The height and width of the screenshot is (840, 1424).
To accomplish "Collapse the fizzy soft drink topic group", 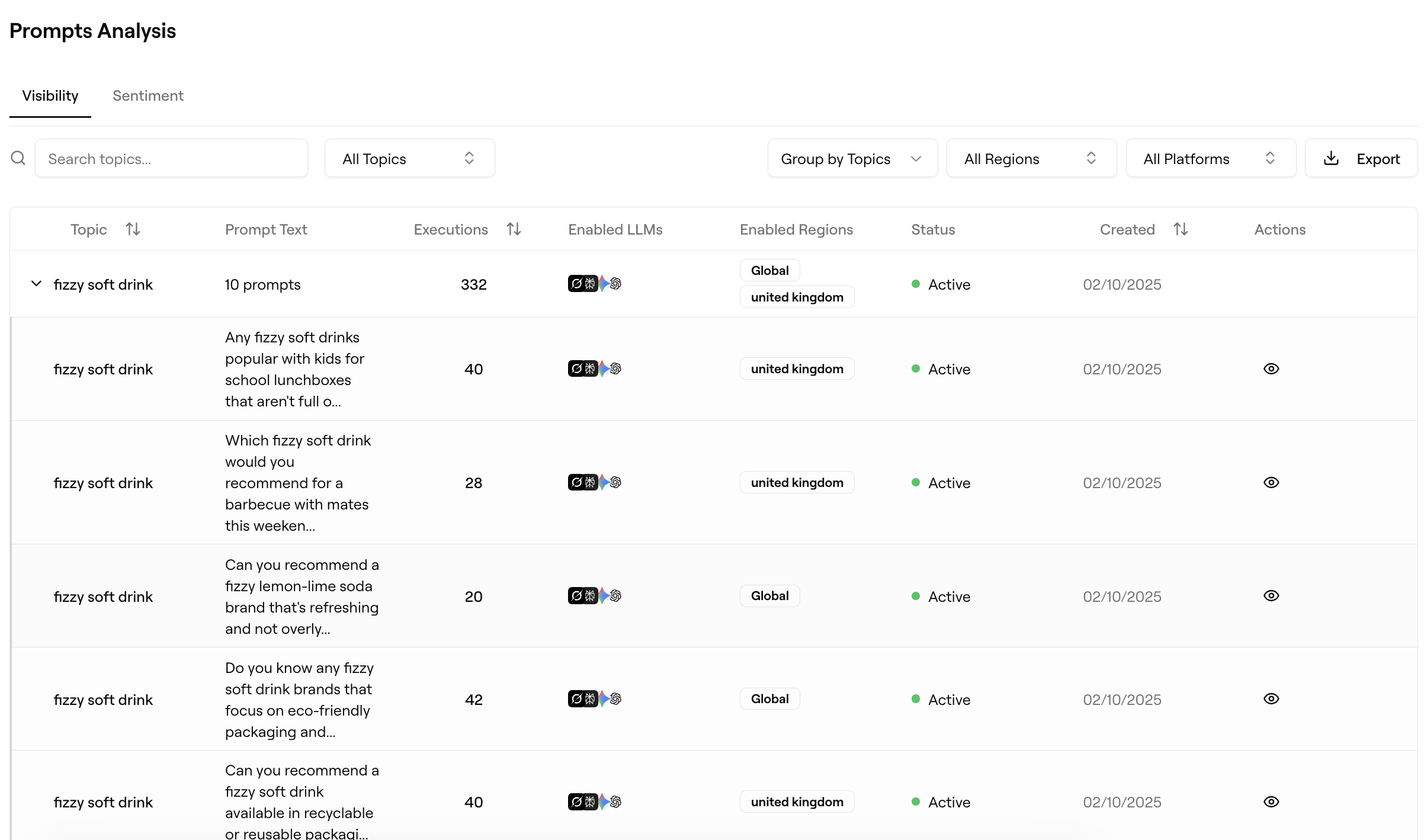I will coord(36,284).
